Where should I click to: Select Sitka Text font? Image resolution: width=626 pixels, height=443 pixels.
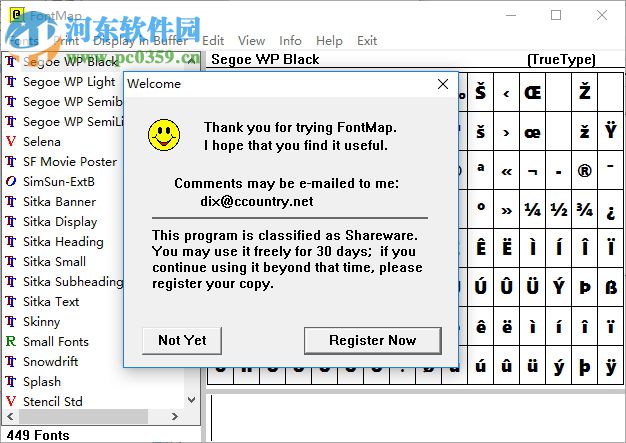tap(51, 301)
